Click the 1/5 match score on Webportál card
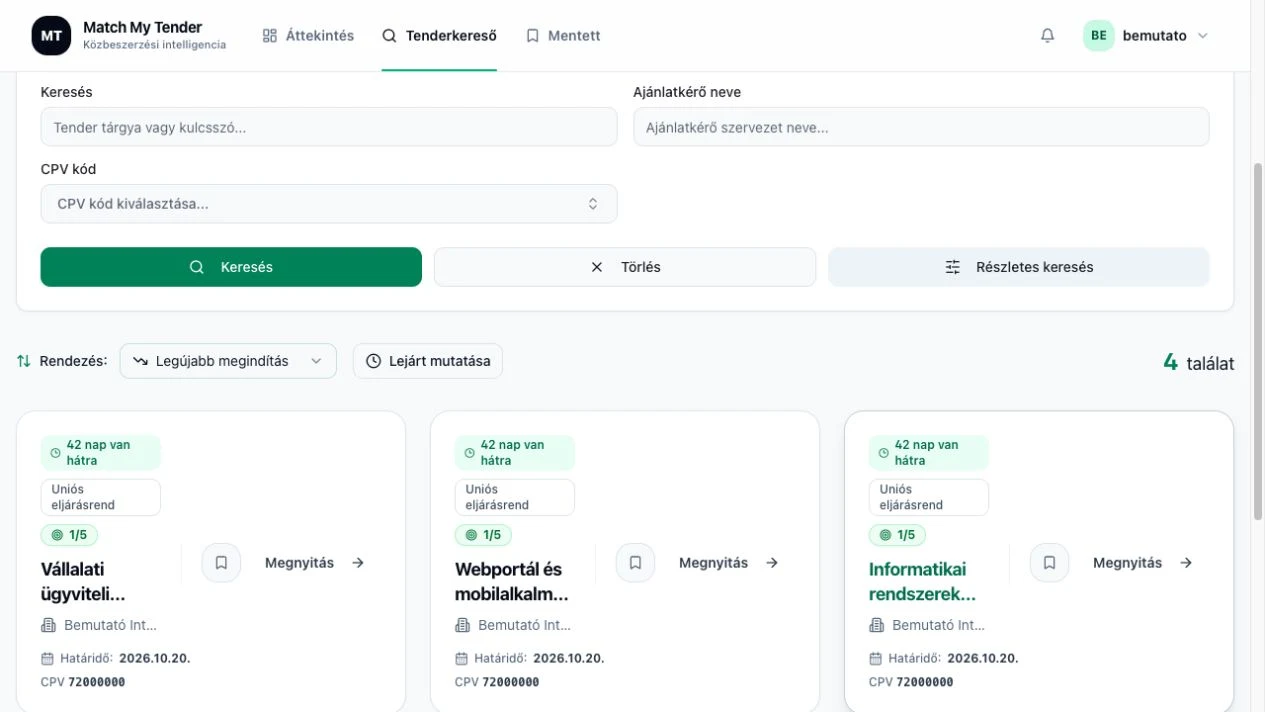1265x712 pixels. (483, 535)
